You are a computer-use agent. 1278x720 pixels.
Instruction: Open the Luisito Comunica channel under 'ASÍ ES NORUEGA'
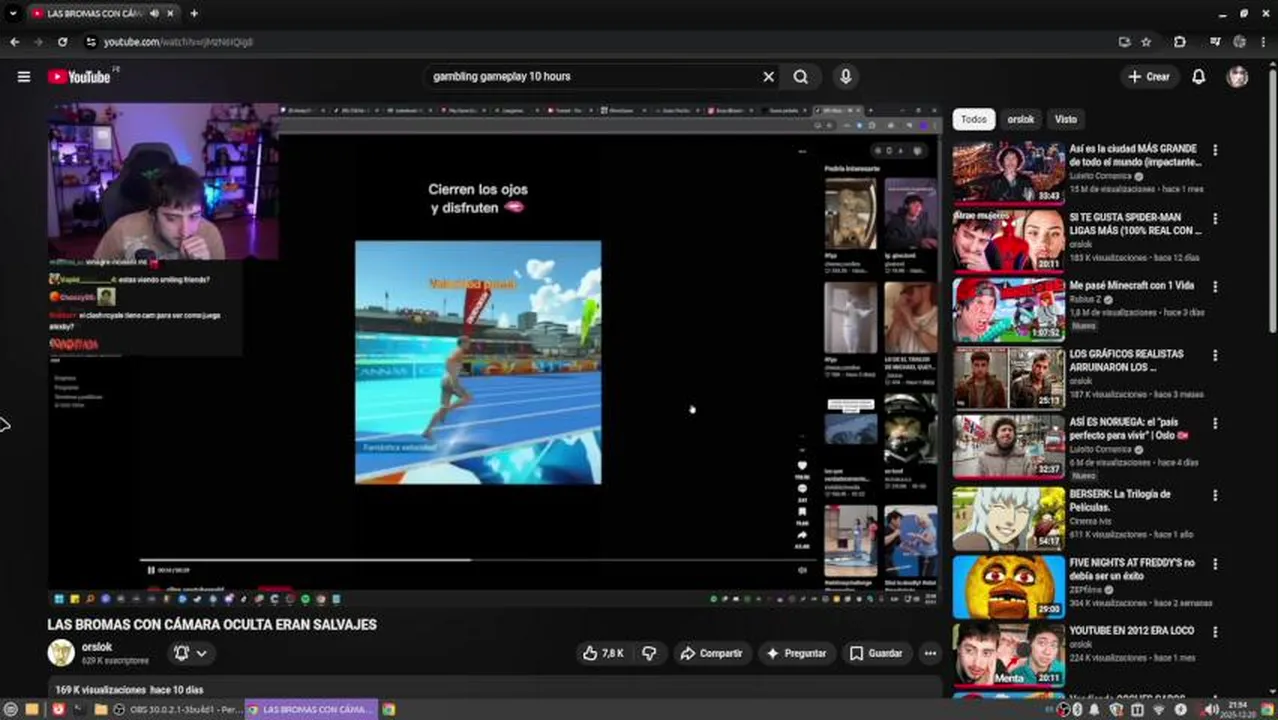pos(1100,449)
